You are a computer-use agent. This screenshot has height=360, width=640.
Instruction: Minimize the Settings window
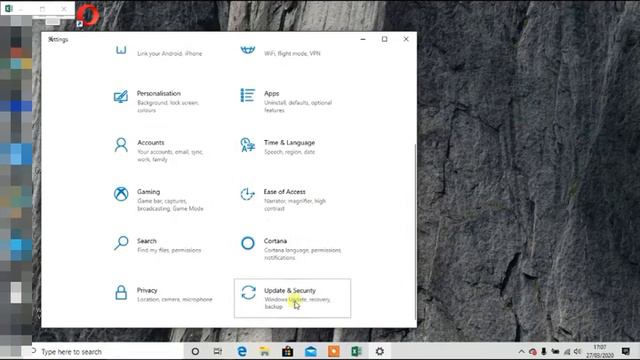[363, 39]
